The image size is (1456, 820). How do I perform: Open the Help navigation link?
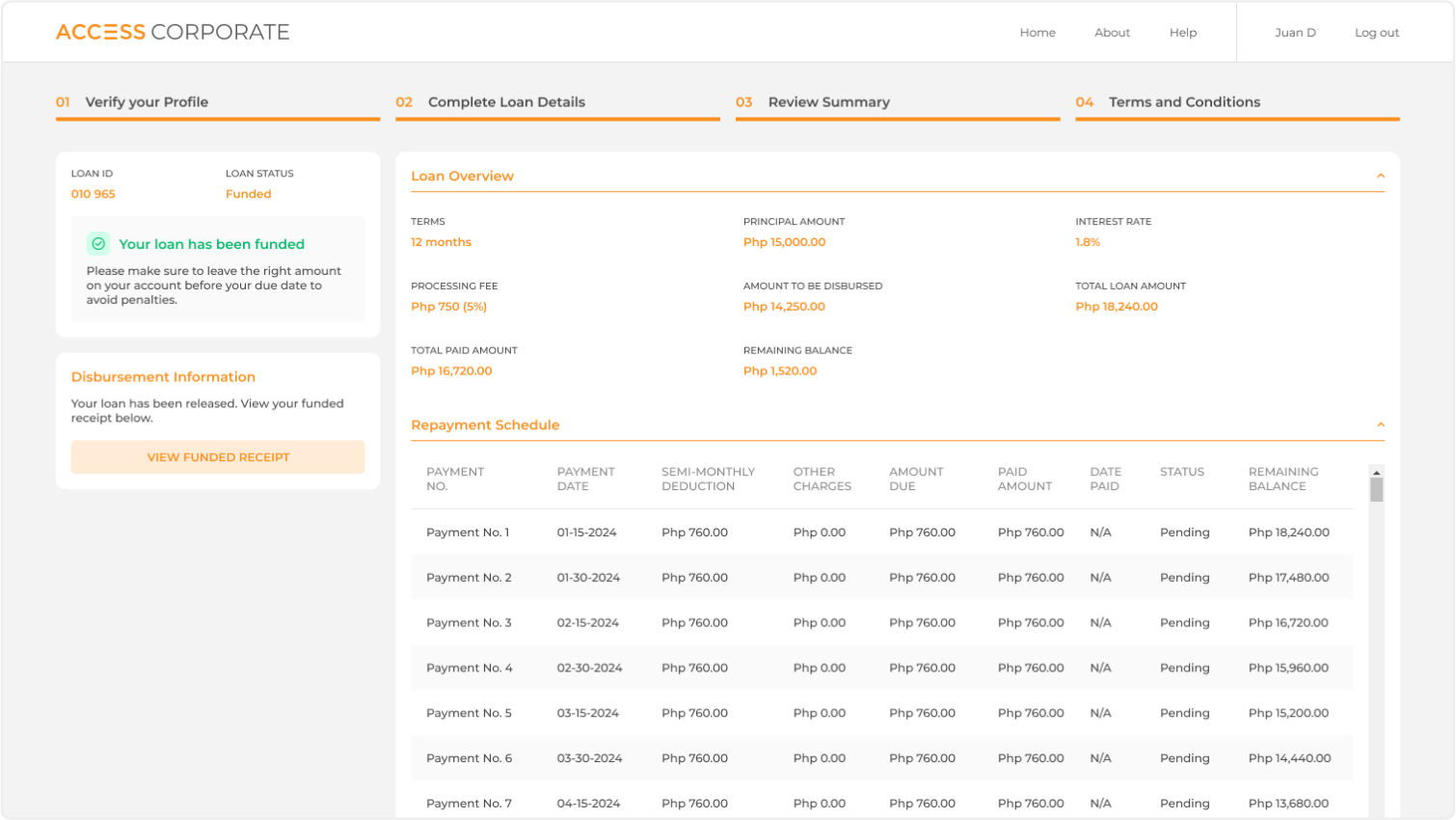1183,33
